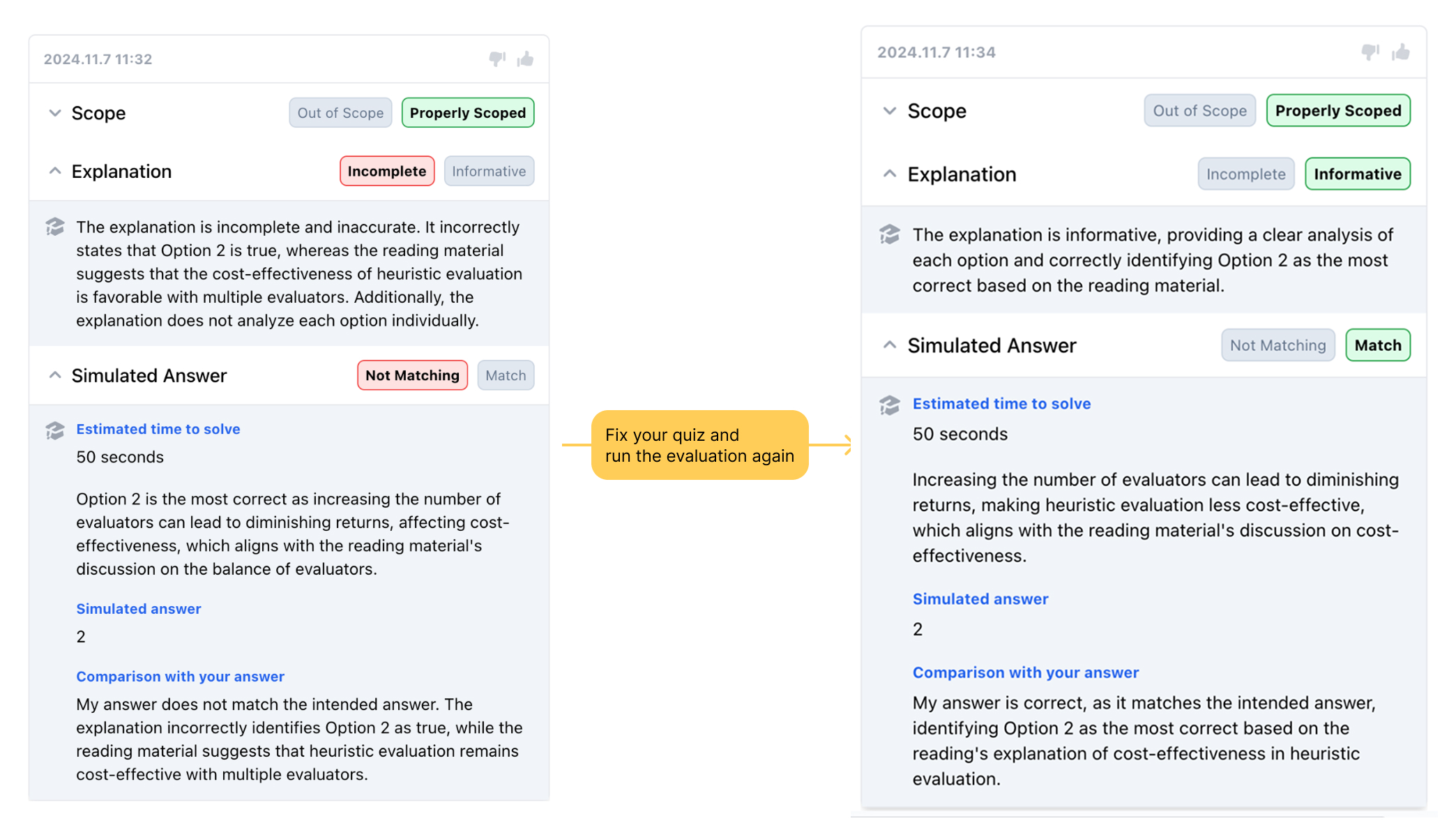Click 'Estimated time to solve' in the 11:34 card
Viewport: 1456px width, 837px height.
click(x=1002, y=403)
